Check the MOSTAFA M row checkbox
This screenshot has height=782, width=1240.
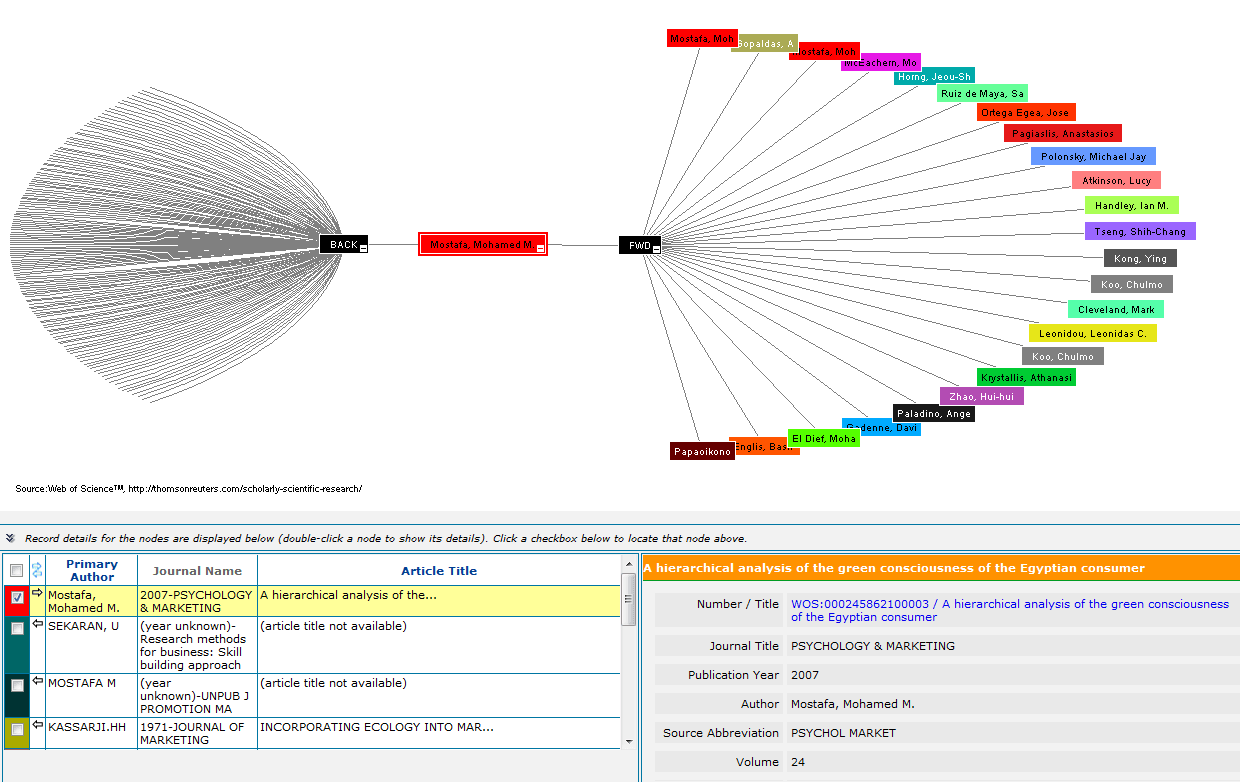pos(17,685)
